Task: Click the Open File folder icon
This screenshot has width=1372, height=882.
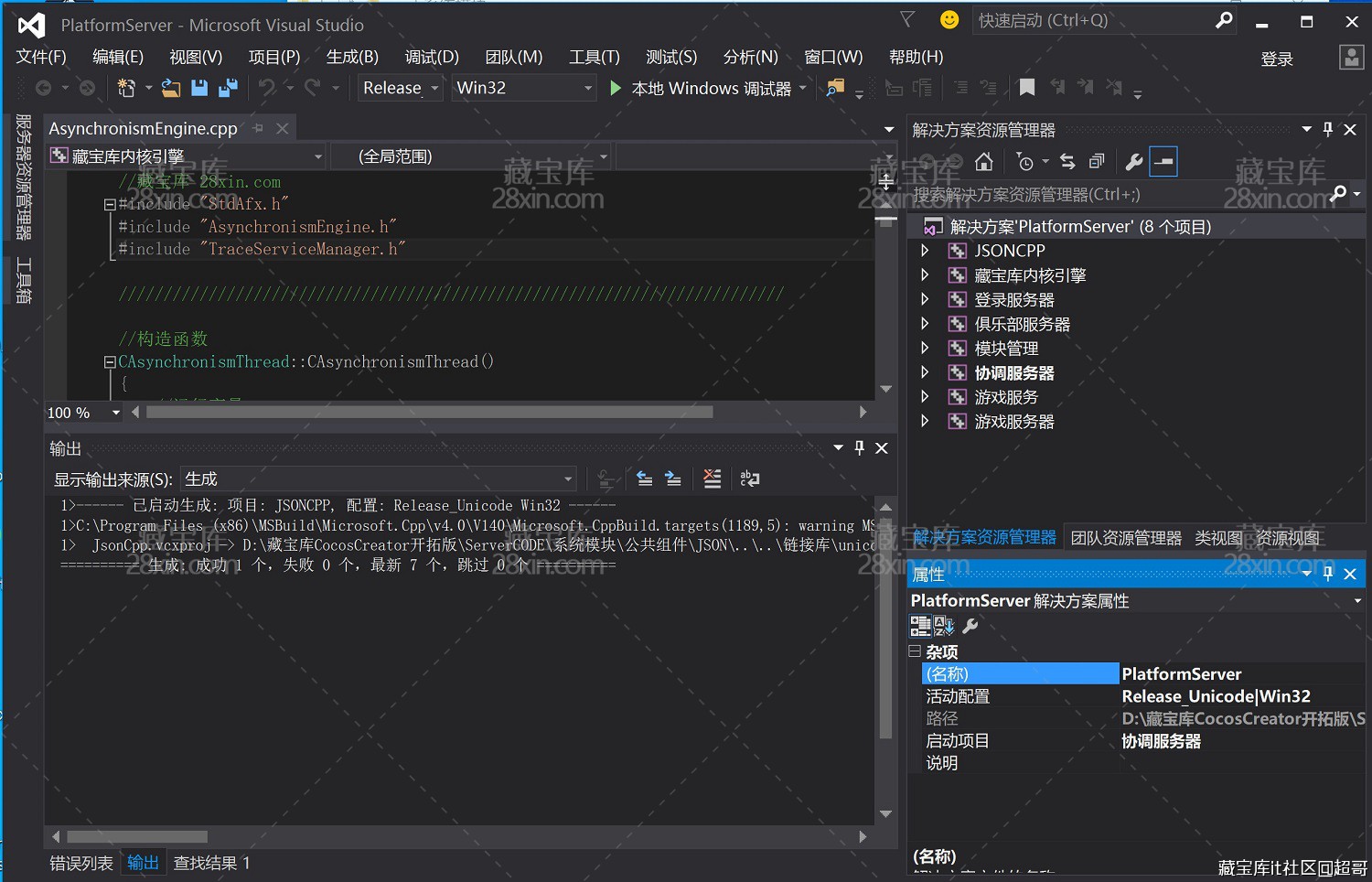Action: 171,88
